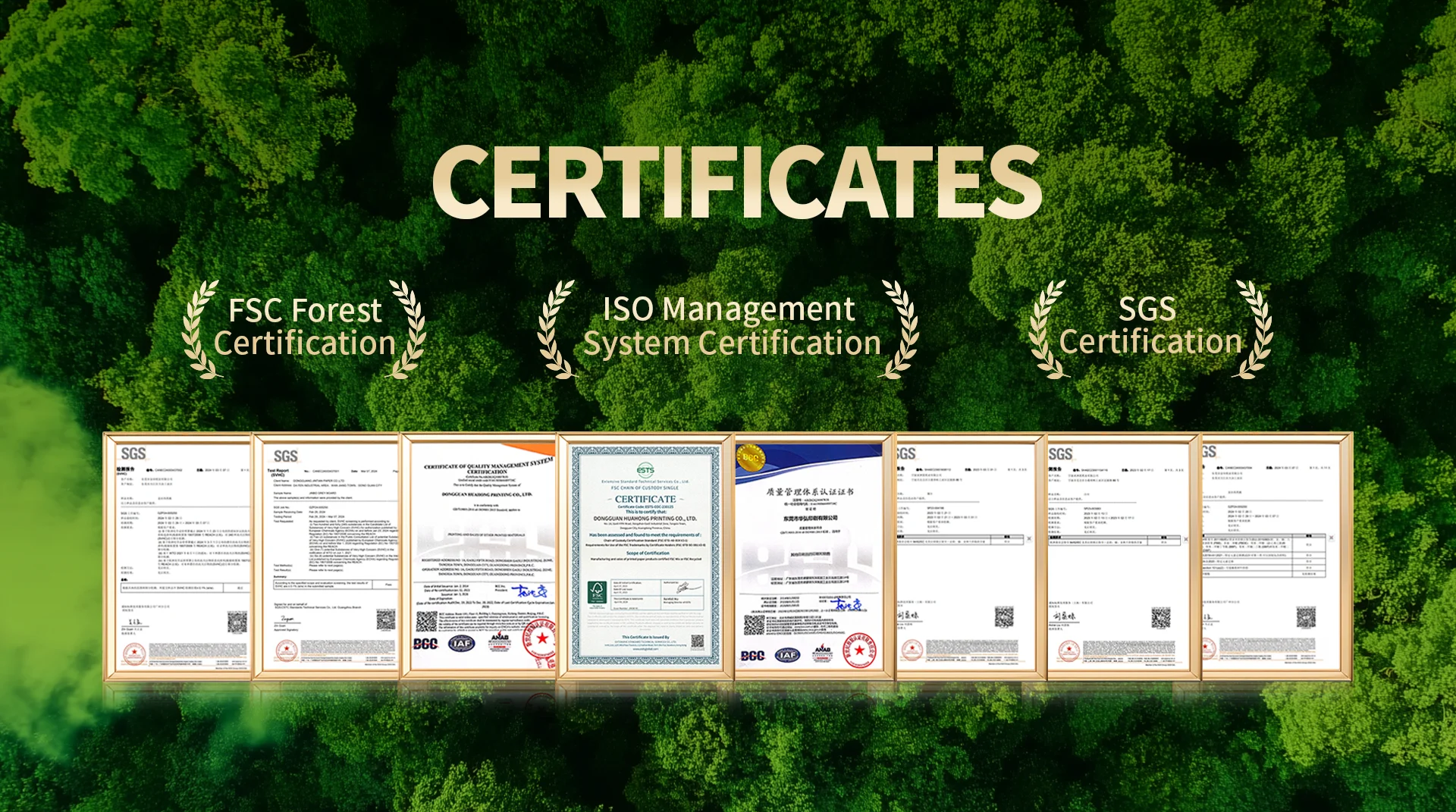
Task: Click gold BCC seal on Chinese quality certificate
Action: click(750, 457)
